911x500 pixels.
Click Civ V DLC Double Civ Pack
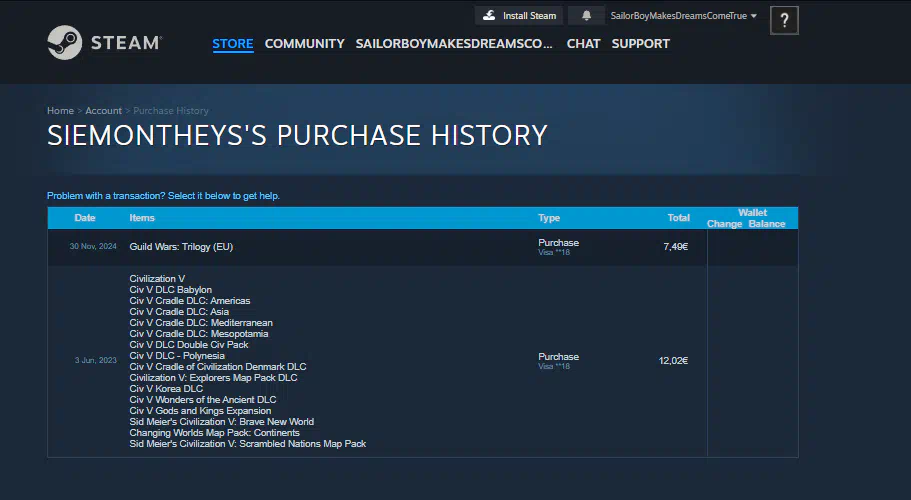189,345
